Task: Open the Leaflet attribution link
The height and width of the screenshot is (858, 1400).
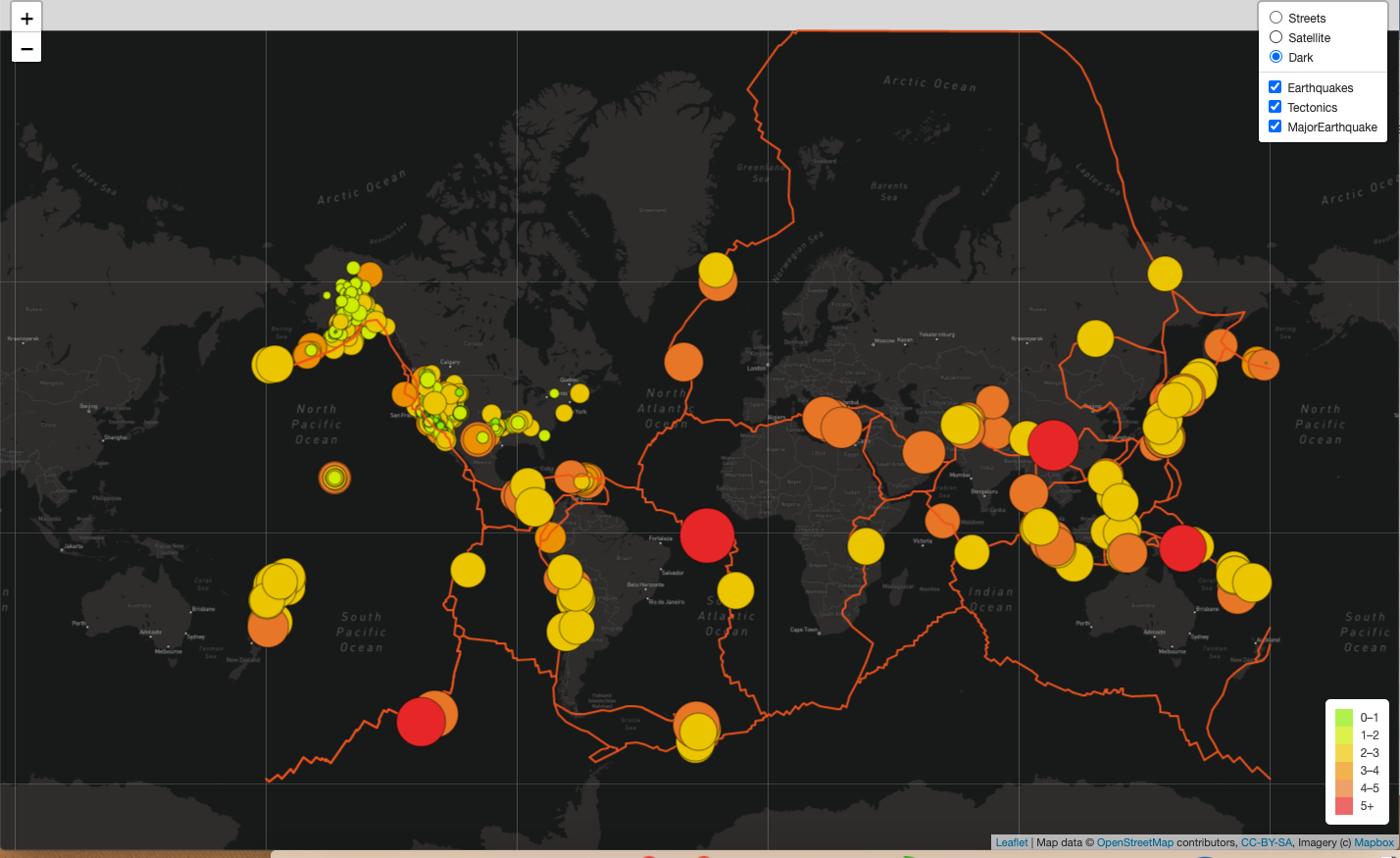Action: 1012,842
